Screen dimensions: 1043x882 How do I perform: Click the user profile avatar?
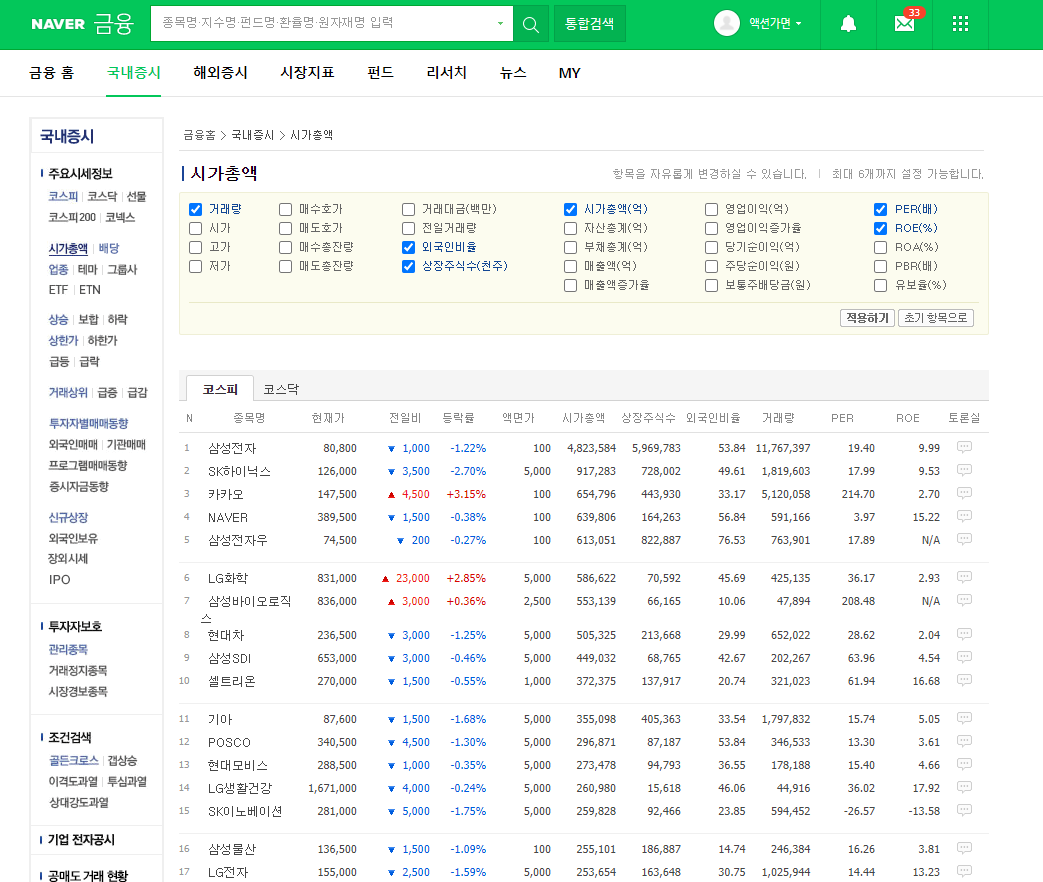pos(726,23)
